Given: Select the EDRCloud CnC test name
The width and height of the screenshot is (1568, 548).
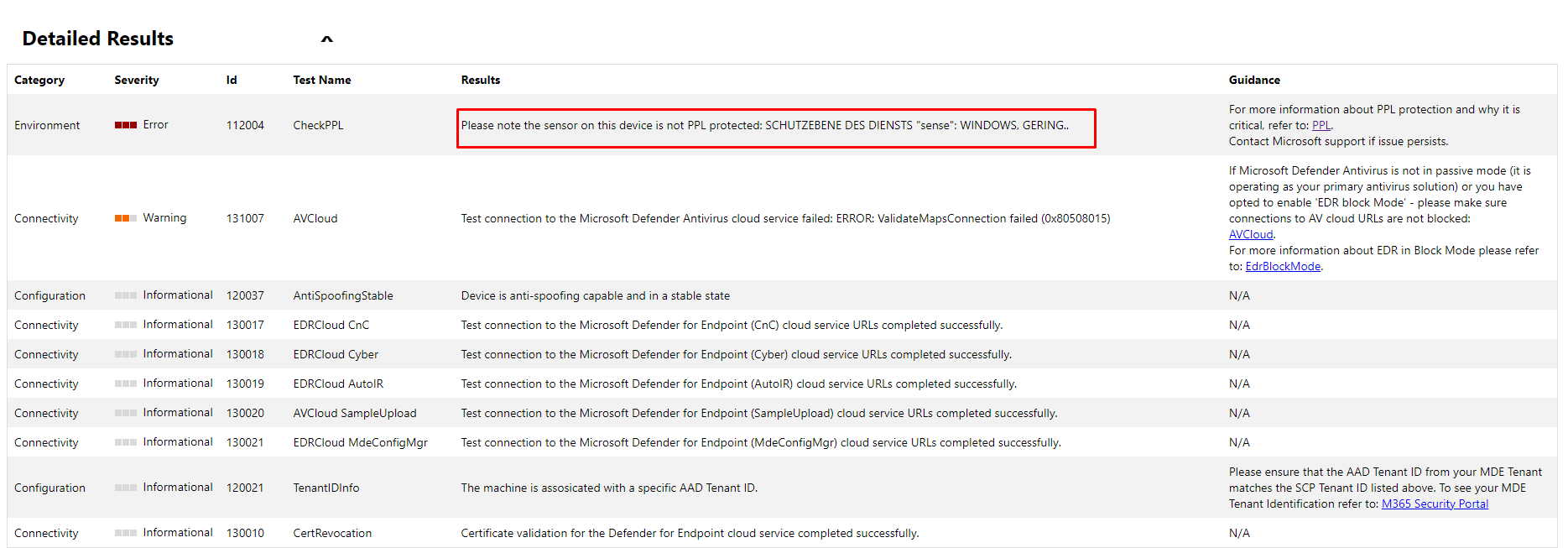Looking at the screenshot, I should 331,325.
